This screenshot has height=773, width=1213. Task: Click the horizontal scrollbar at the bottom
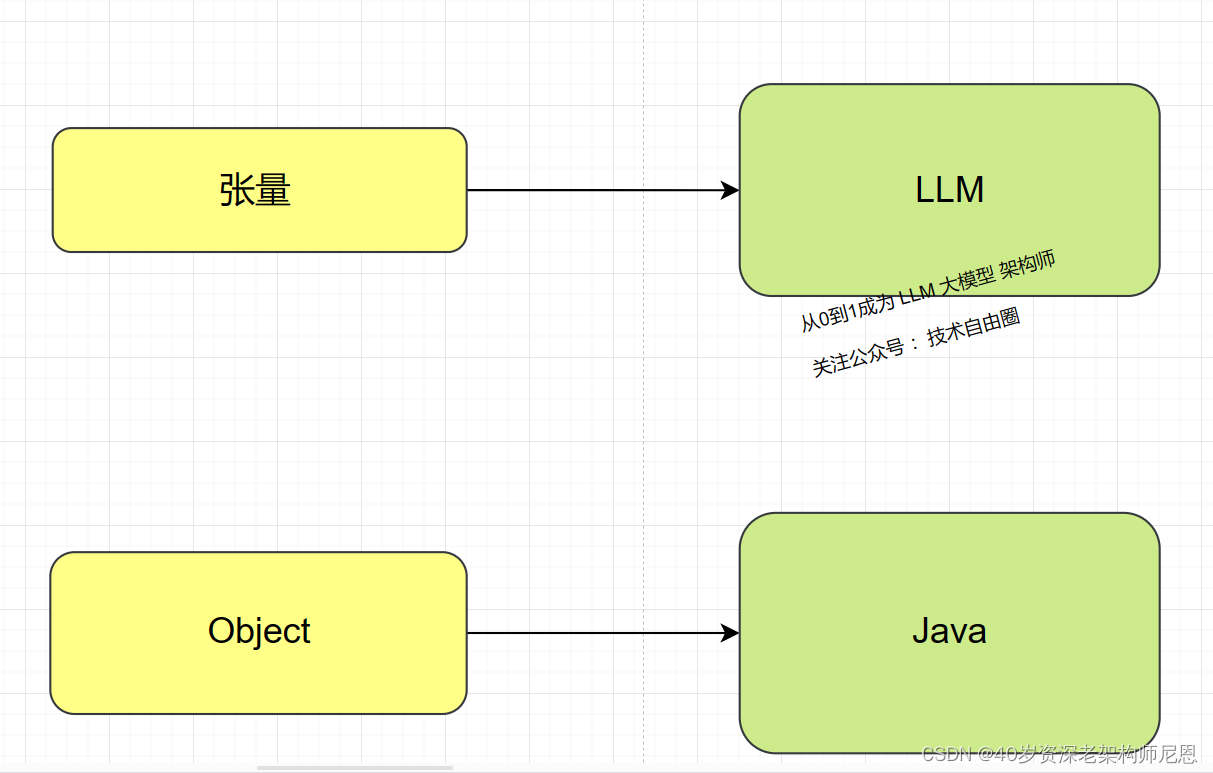[x=355, y=768]
